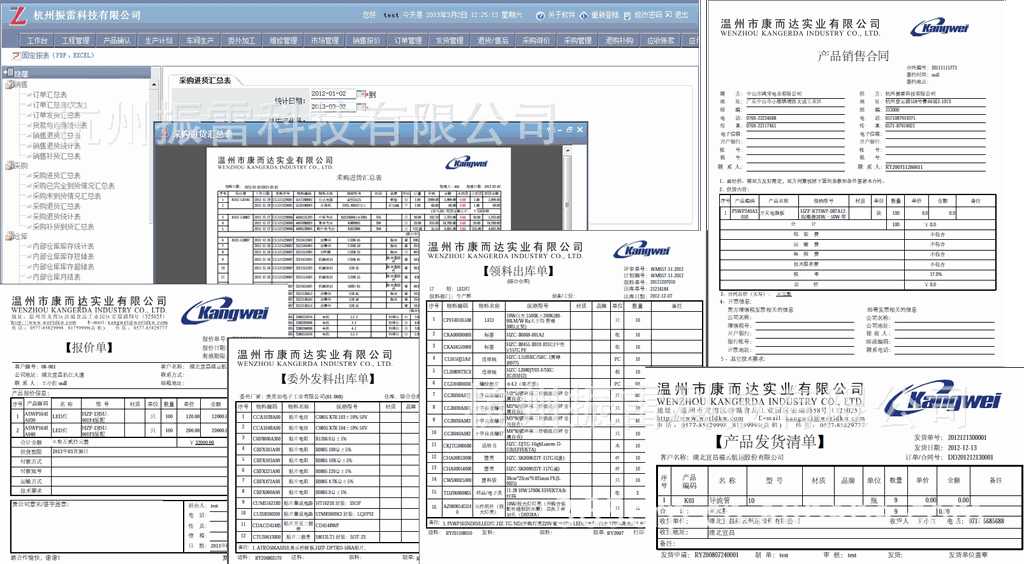Click the 采购 folder icon in tree
The image size is (1024, 564).
[9, 166]
